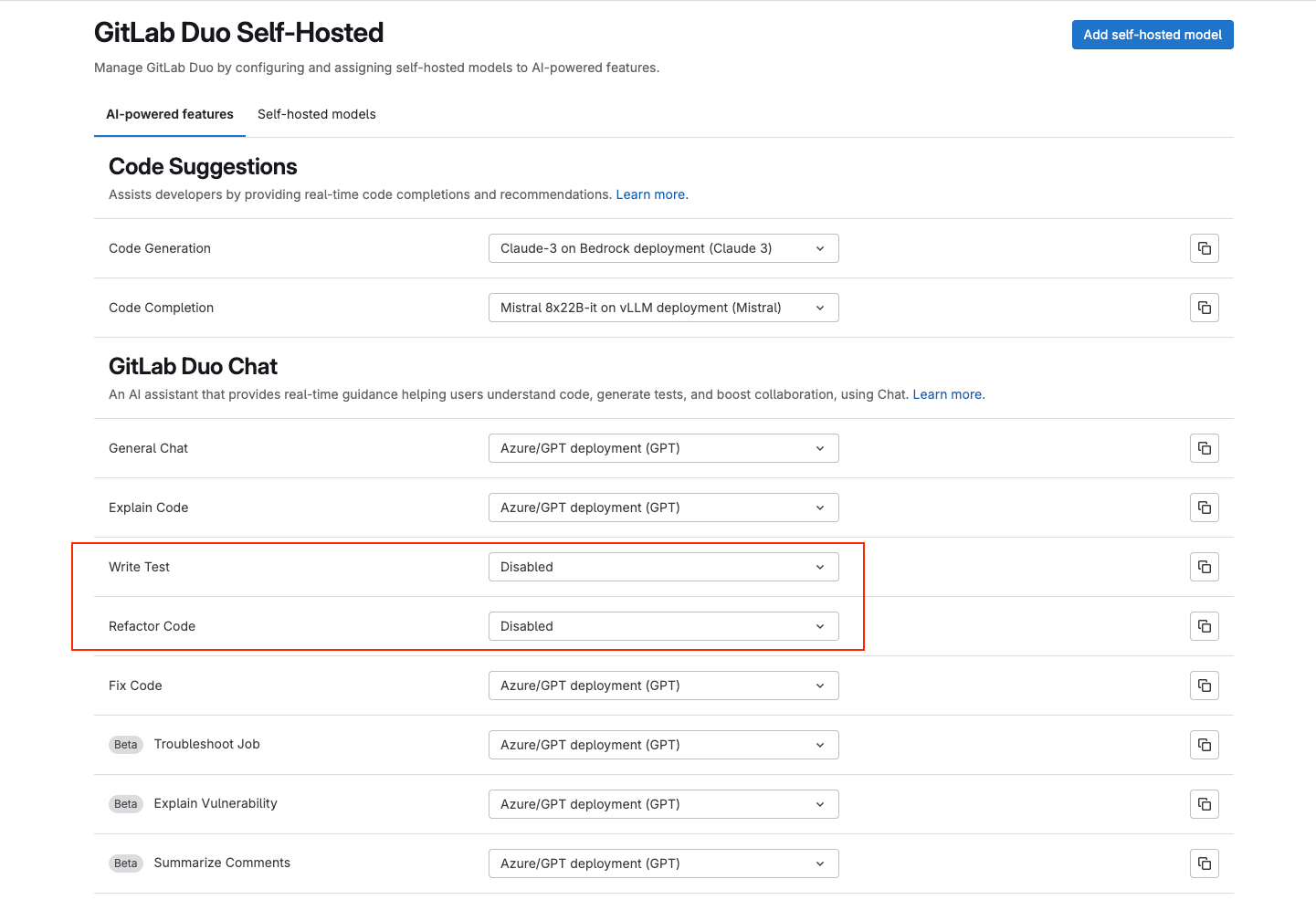This screenshot has width=1316, height=900.
Task: Copy the Code Completion model configuration
Action: pyautogui.click(x=1204, y=308)
